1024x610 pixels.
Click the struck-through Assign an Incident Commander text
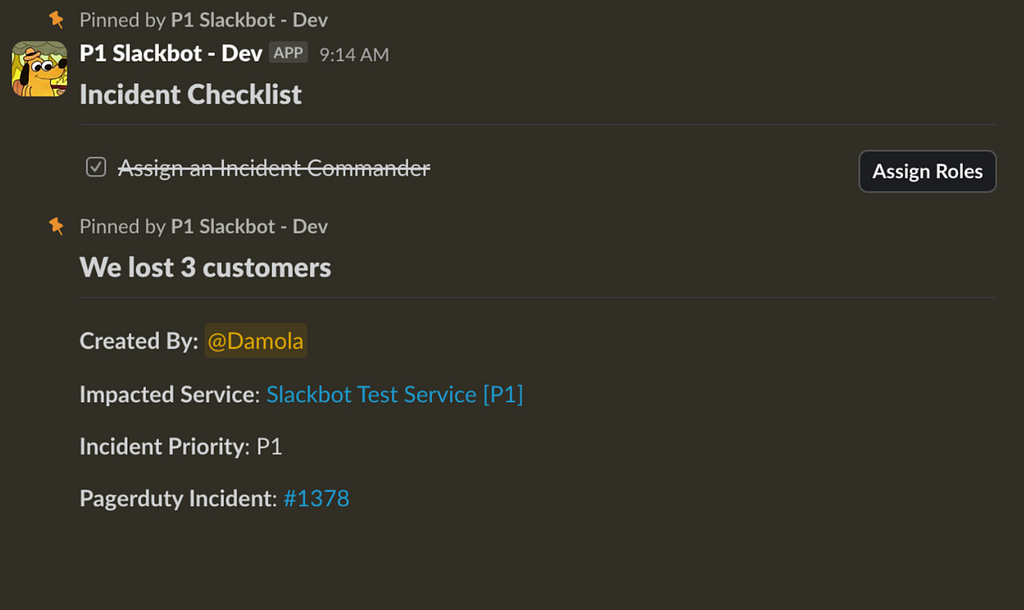(x=274, y=168)
